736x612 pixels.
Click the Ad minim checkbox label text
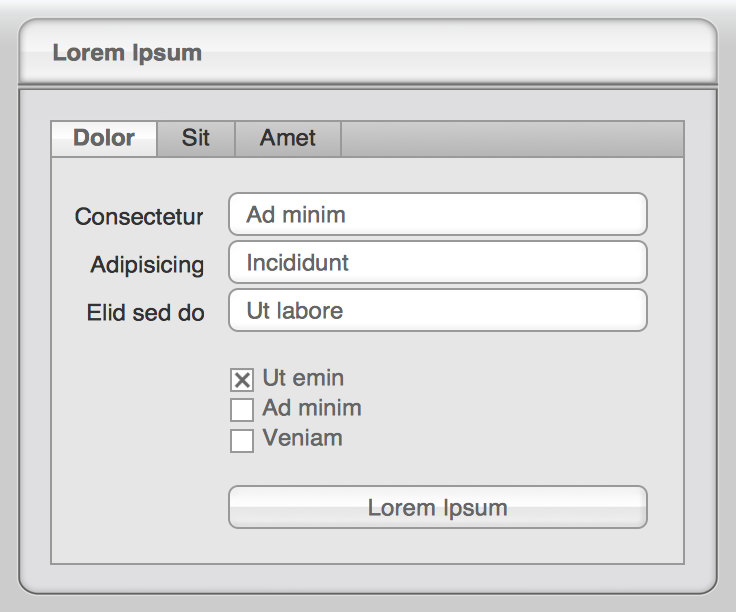pyautogui.click(x=312, y=408)
